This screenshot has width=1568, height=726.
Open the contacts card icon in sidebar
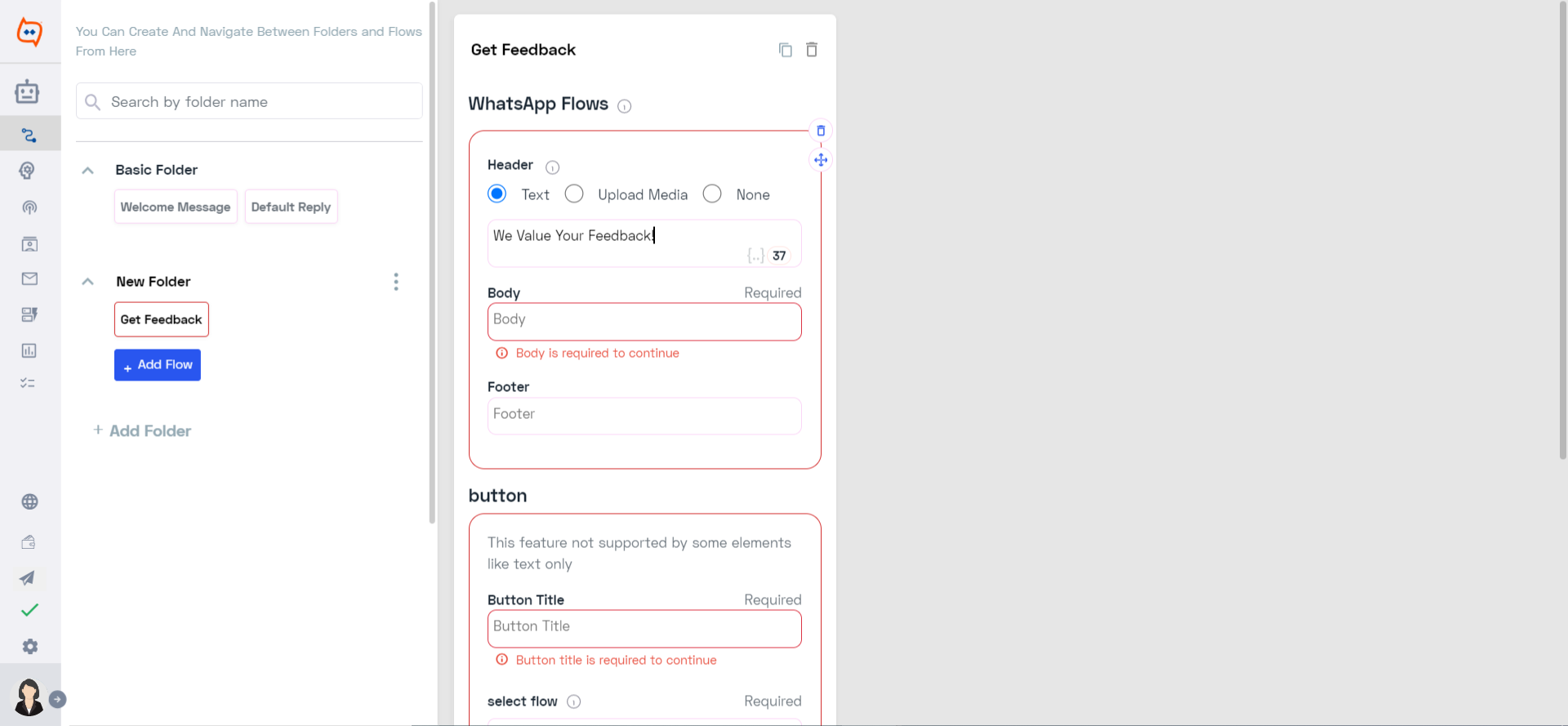click(x=29, y=243)
